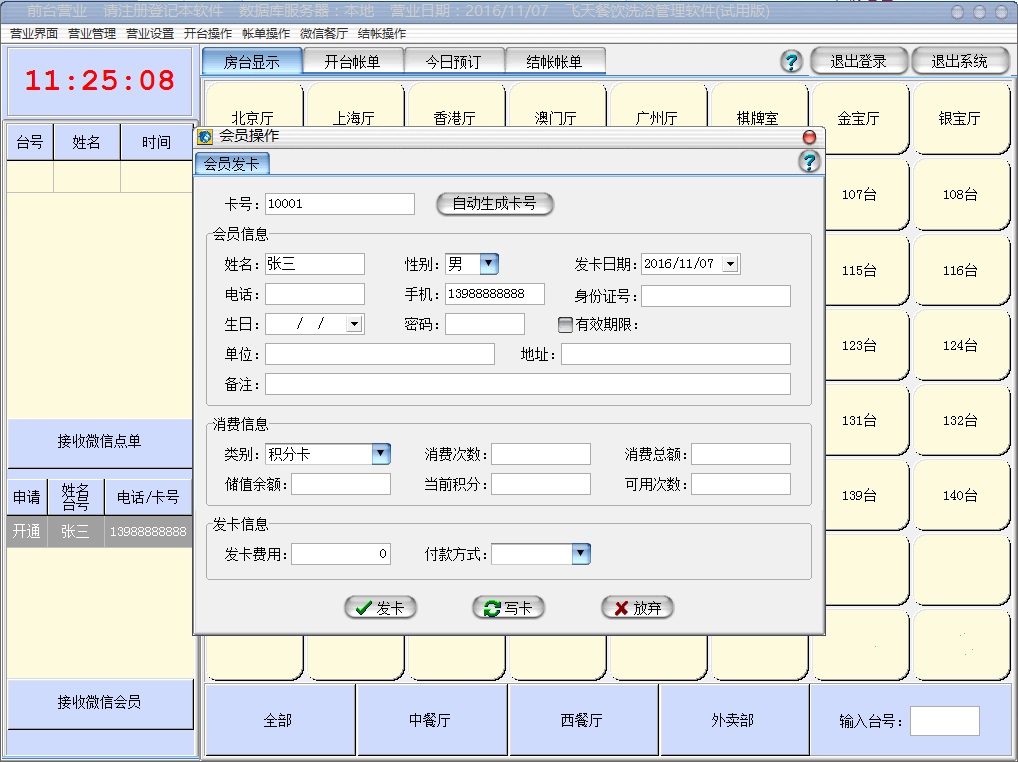Switch to the 开台帐单 tab
The width and height of the screenshot is (1018, 762).
pos(353,61)
